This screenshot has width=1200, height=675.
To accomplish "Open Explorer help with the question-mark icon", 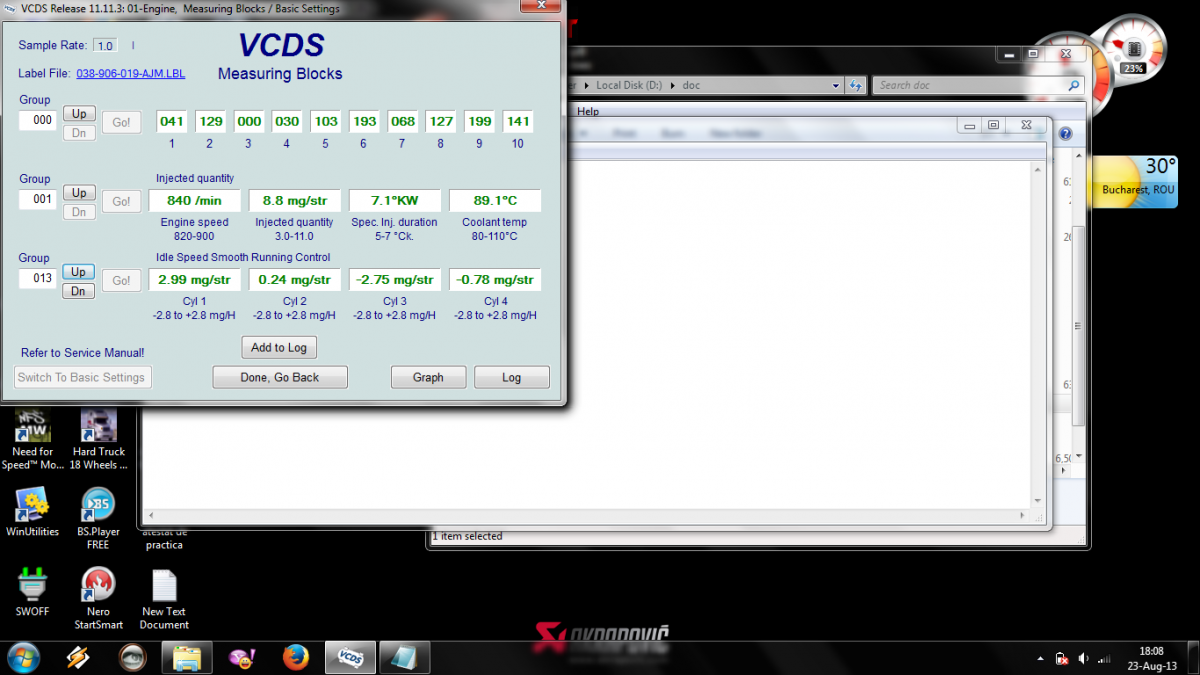I will pos(1066,133).
